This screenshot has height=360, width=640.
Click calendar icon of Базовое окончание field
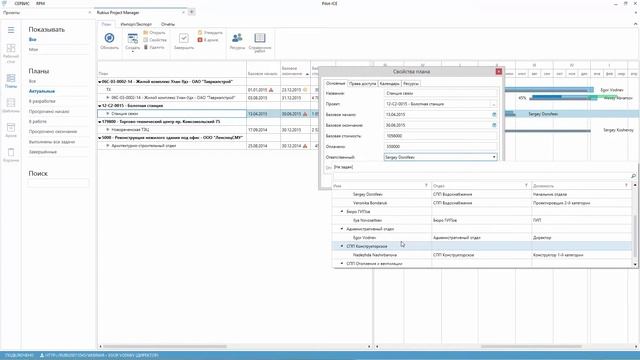(494, 125)
